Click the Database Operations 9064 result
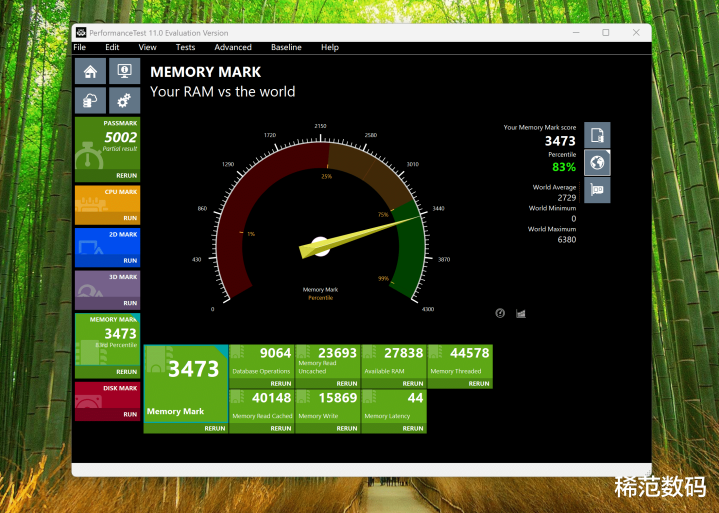This screenshot has height=513, width=719. [262, 361]
